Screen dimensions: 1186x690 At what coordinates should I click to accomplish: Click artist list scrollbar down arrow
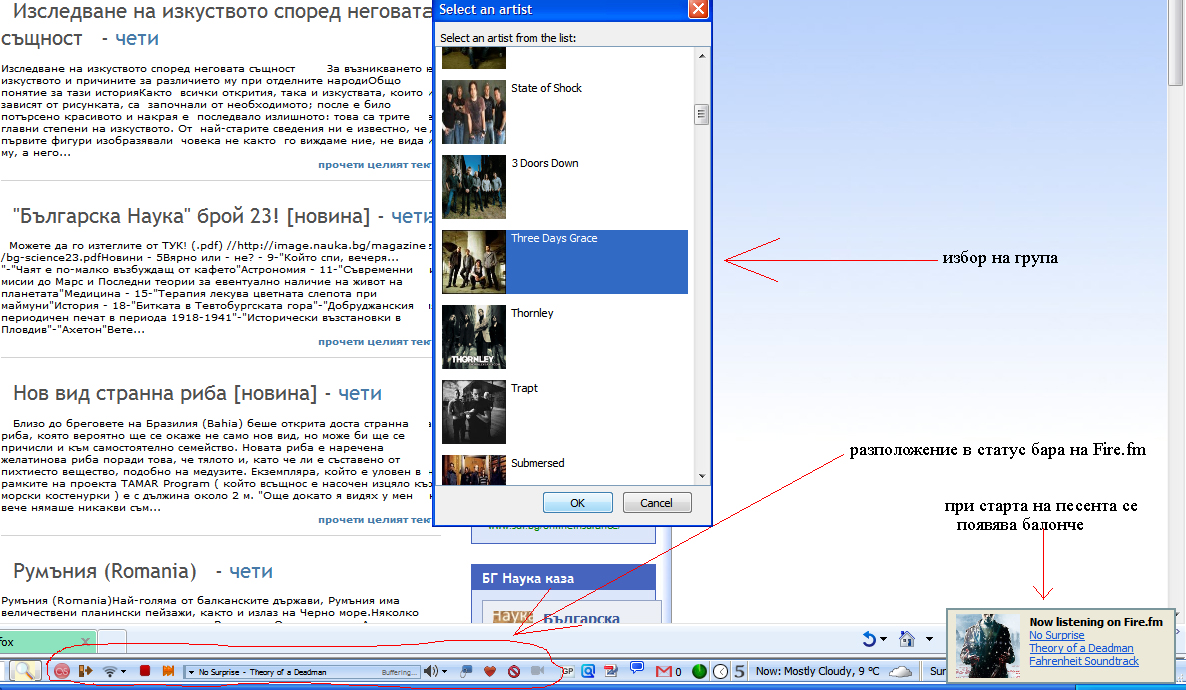(x=702, y=477)
